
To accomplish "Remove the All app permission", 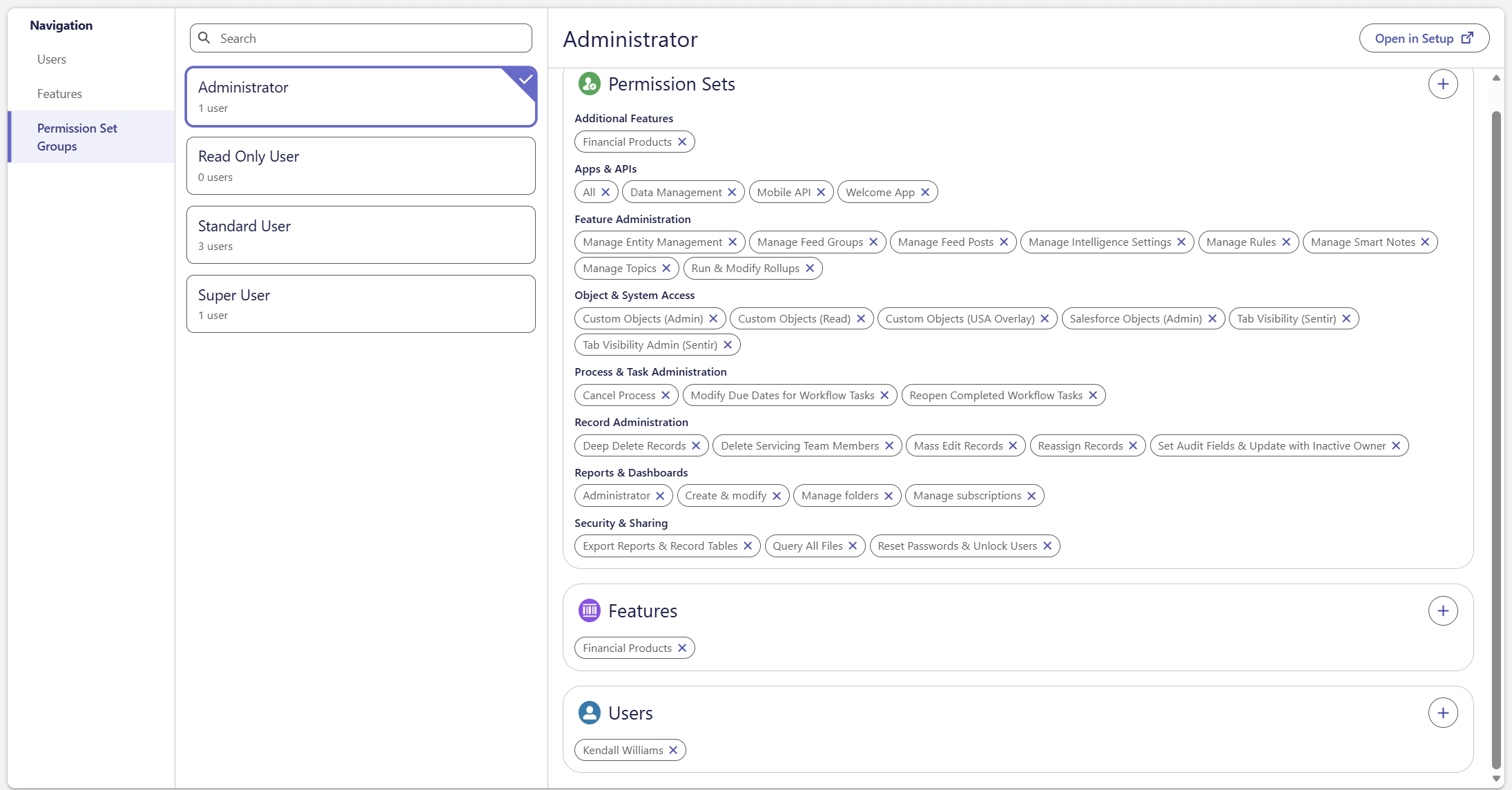I will click(x=605, y=192).
